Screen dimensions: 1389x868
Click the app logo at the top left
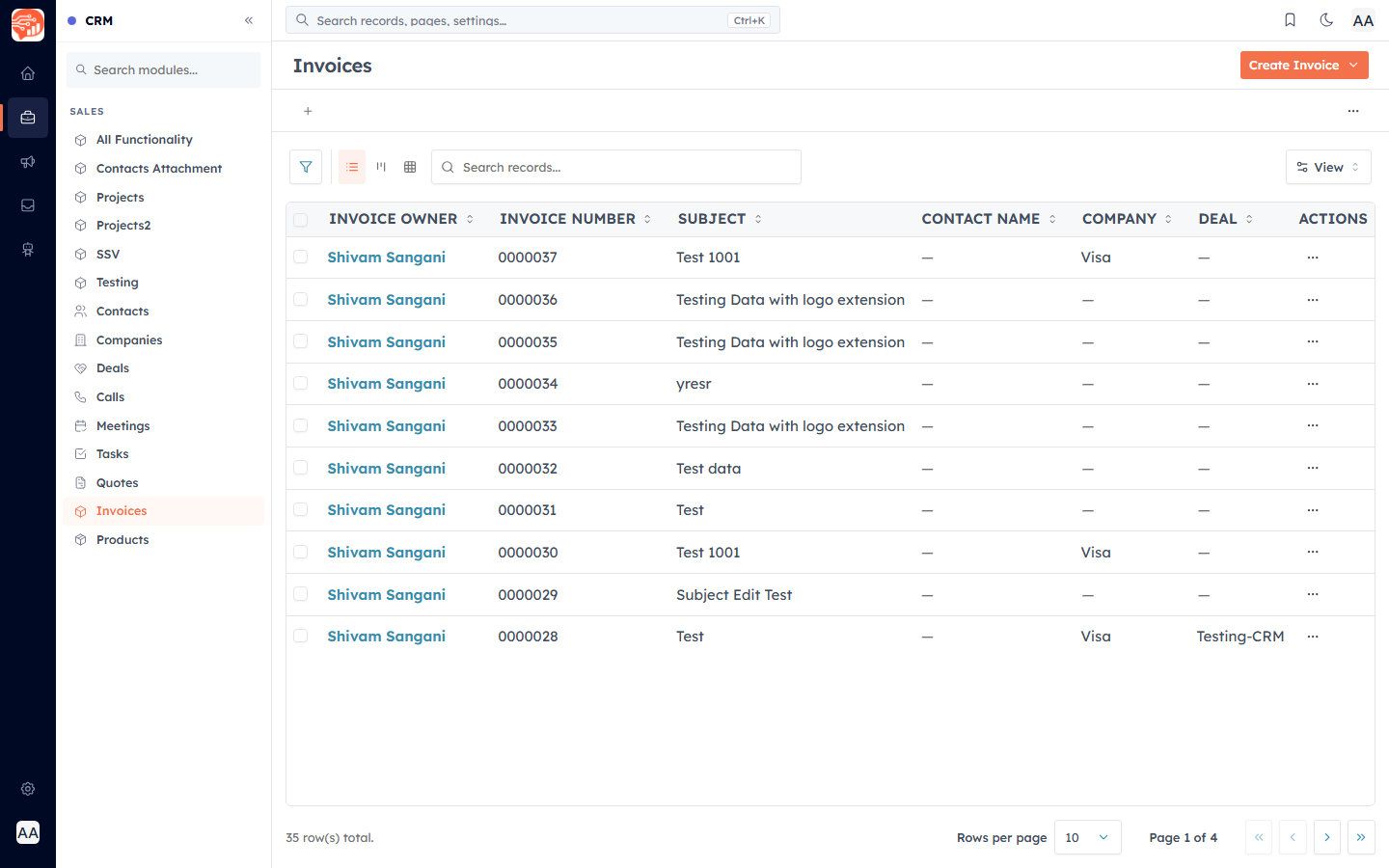(x=28, y=25)
